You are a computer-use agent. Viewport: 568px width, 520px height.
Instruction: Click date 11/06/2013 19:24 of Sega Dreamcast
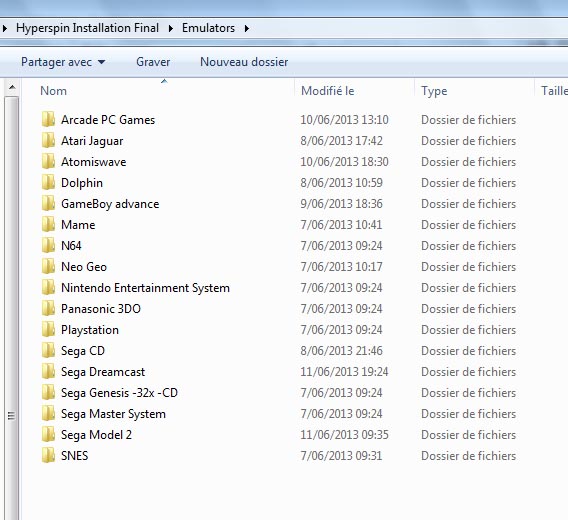tap(344, 372)
